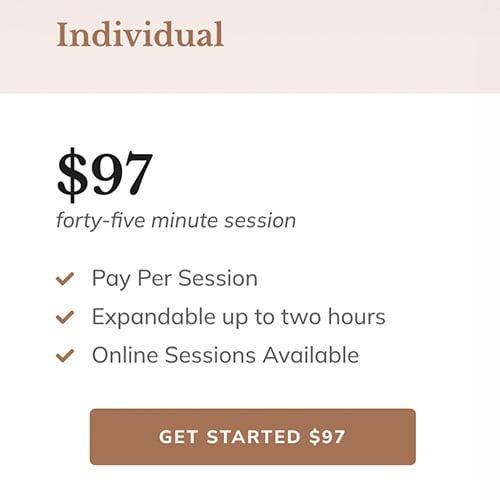Click the GET STARTED $97 button
This screenshot has width=500, height=500.
[x=253, y=437]
